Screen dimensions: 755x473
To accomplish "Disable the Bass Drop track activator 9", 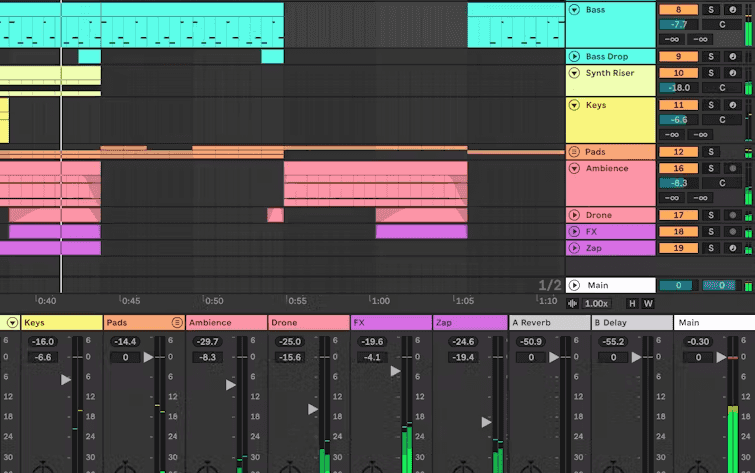I will (678, 57).
